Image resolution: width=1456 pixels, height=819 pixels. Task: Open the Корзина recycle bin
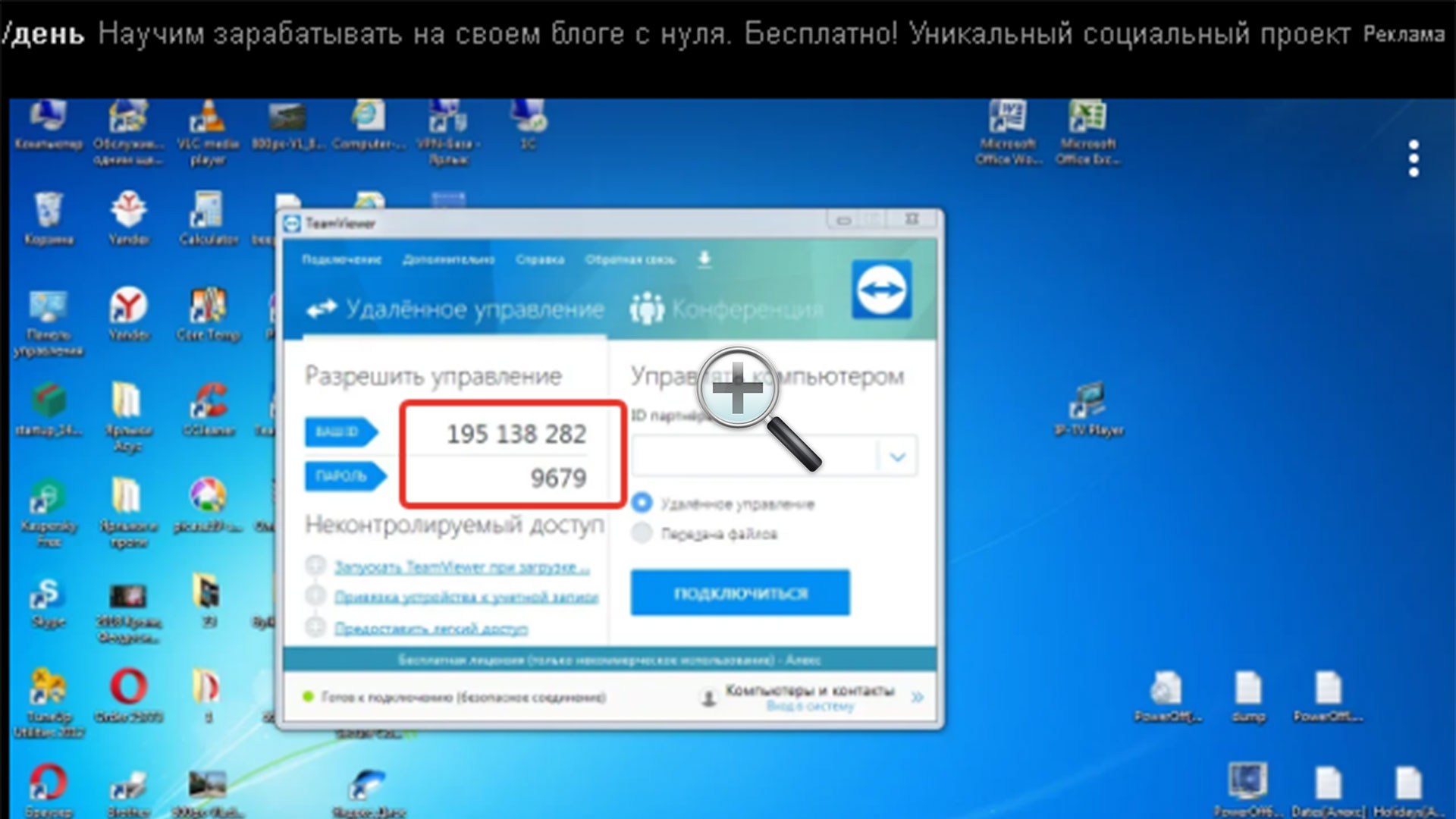point(49,220)
